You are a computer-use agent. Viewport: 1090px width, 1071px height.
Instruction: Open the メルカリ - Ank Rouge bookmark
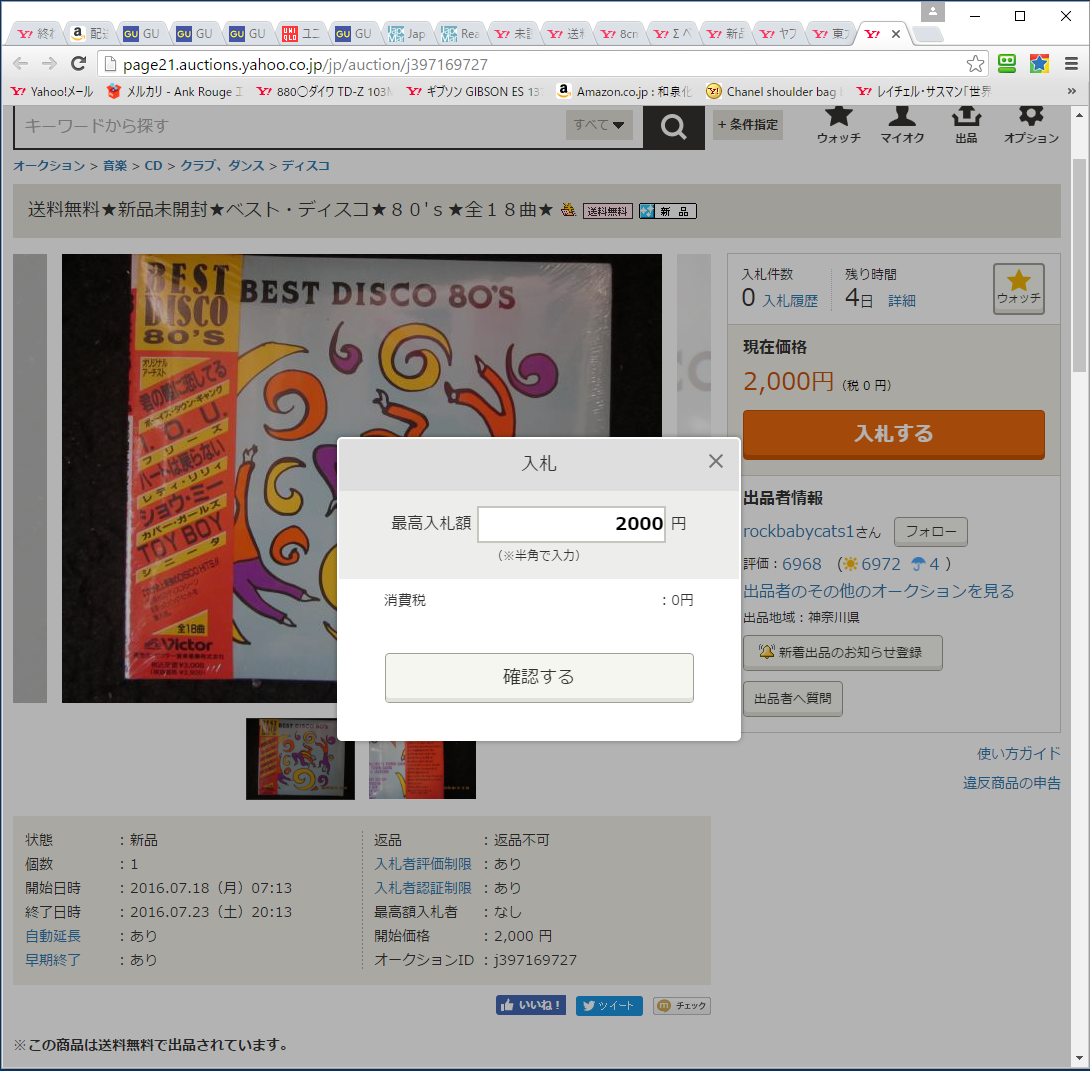click(x=174, y=91)
